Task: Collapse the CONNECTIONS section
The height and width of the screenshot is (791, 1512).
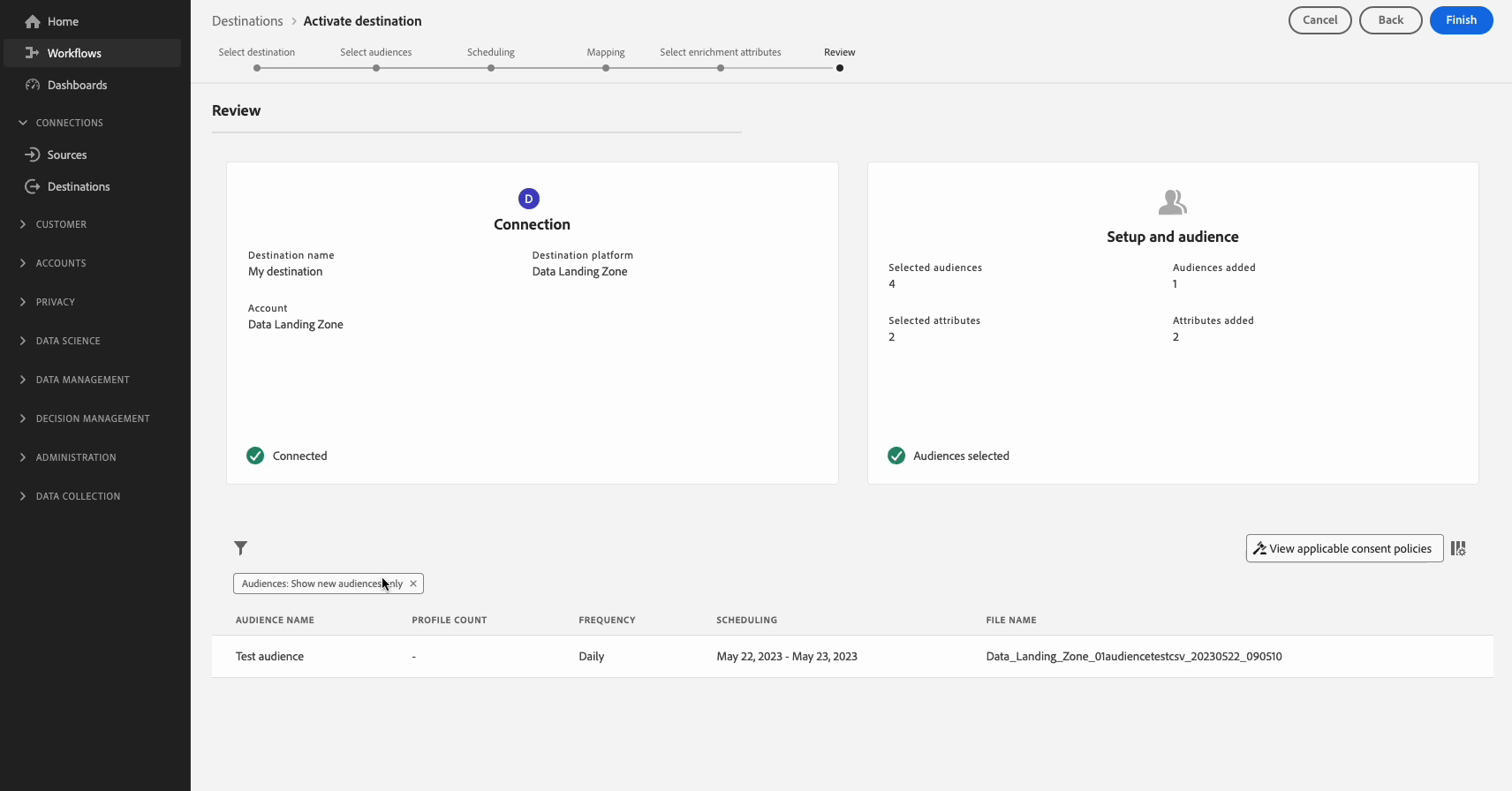Action: [x=62, y=123]
